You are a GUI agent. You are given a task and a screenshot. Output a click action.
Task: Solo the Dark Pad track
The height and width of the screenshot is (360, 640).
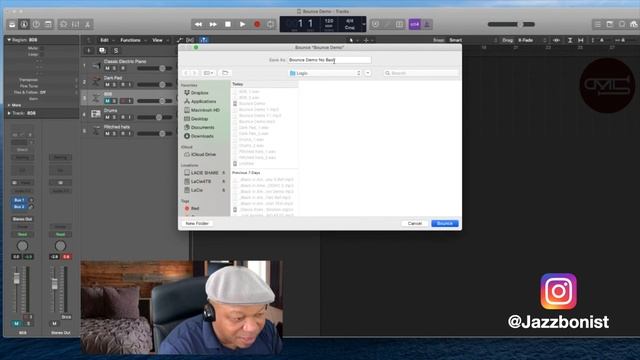[114, 84]
